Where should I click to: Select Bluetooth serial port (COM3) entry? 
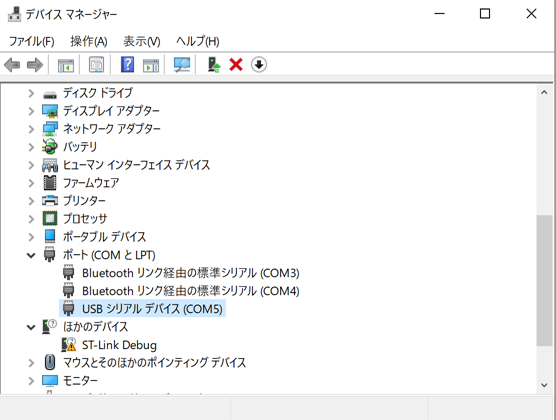click(x=181, y=273)
